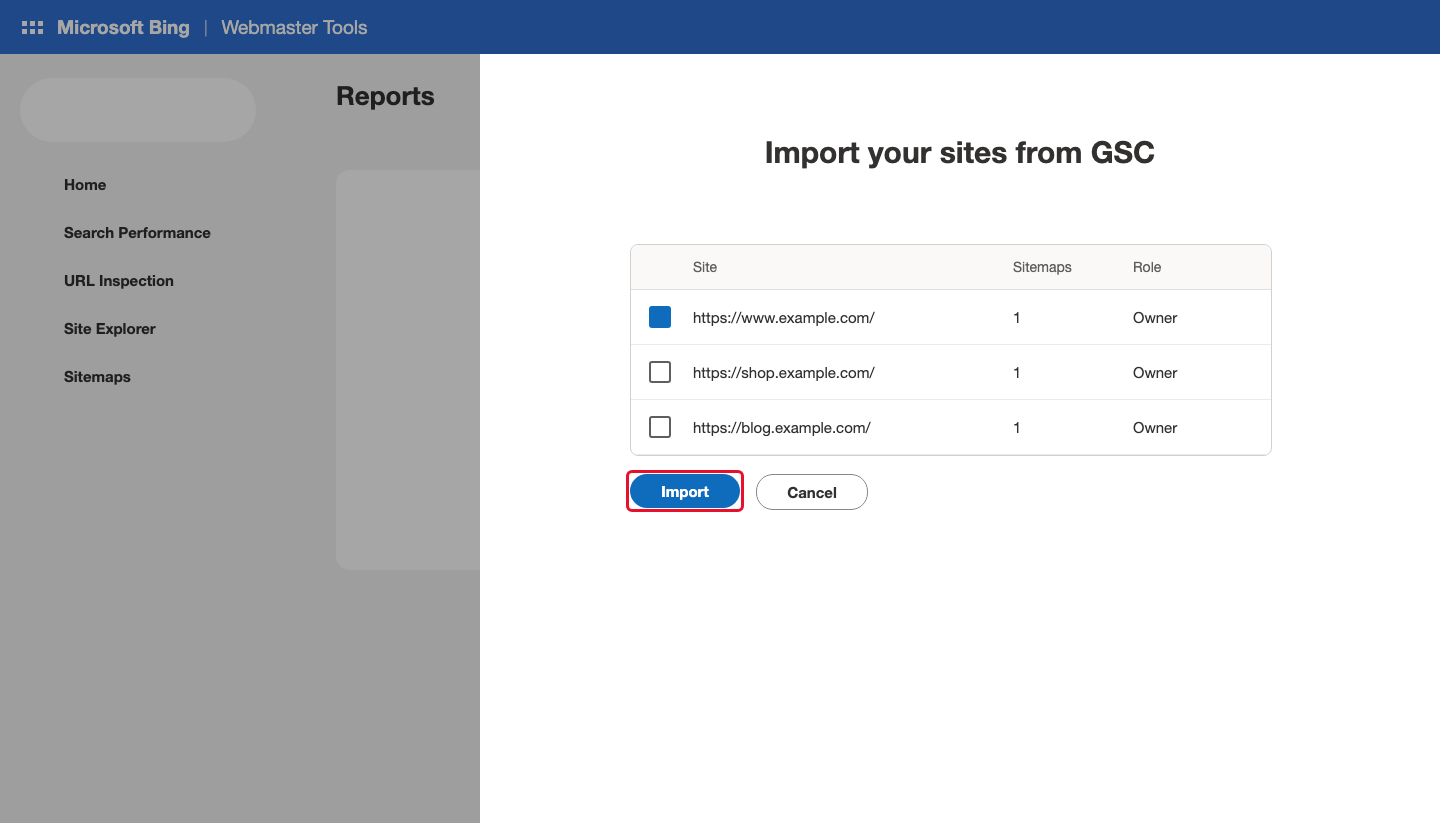Click the Reports page heading

(x=385, y=96)
